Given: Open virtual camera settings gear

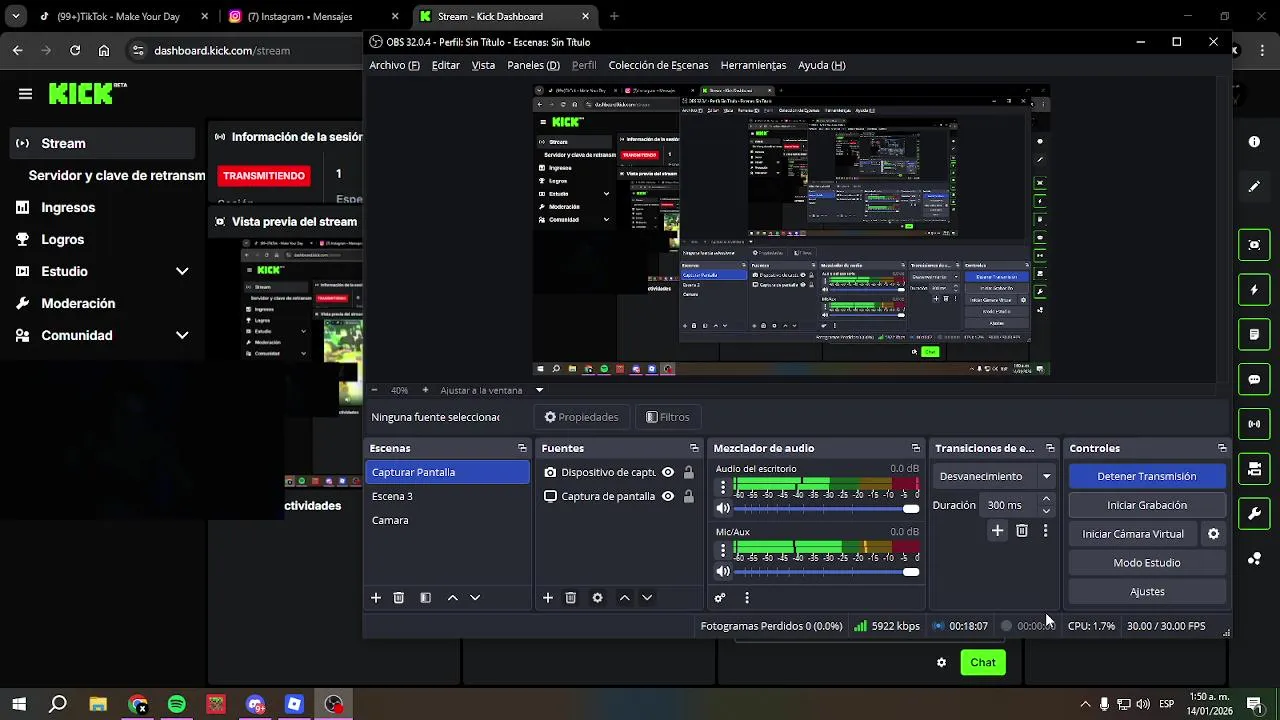Looking at the screenshot, I should (1213, 534).
